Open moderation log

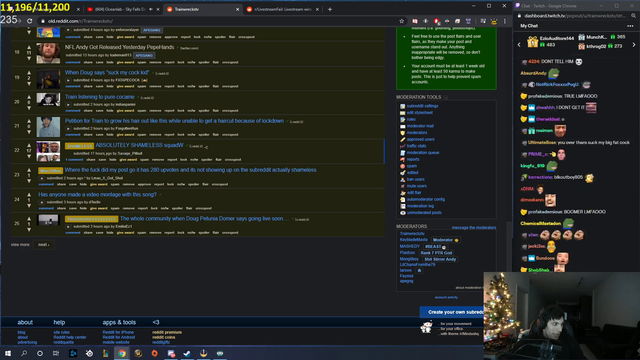(420, 206)
